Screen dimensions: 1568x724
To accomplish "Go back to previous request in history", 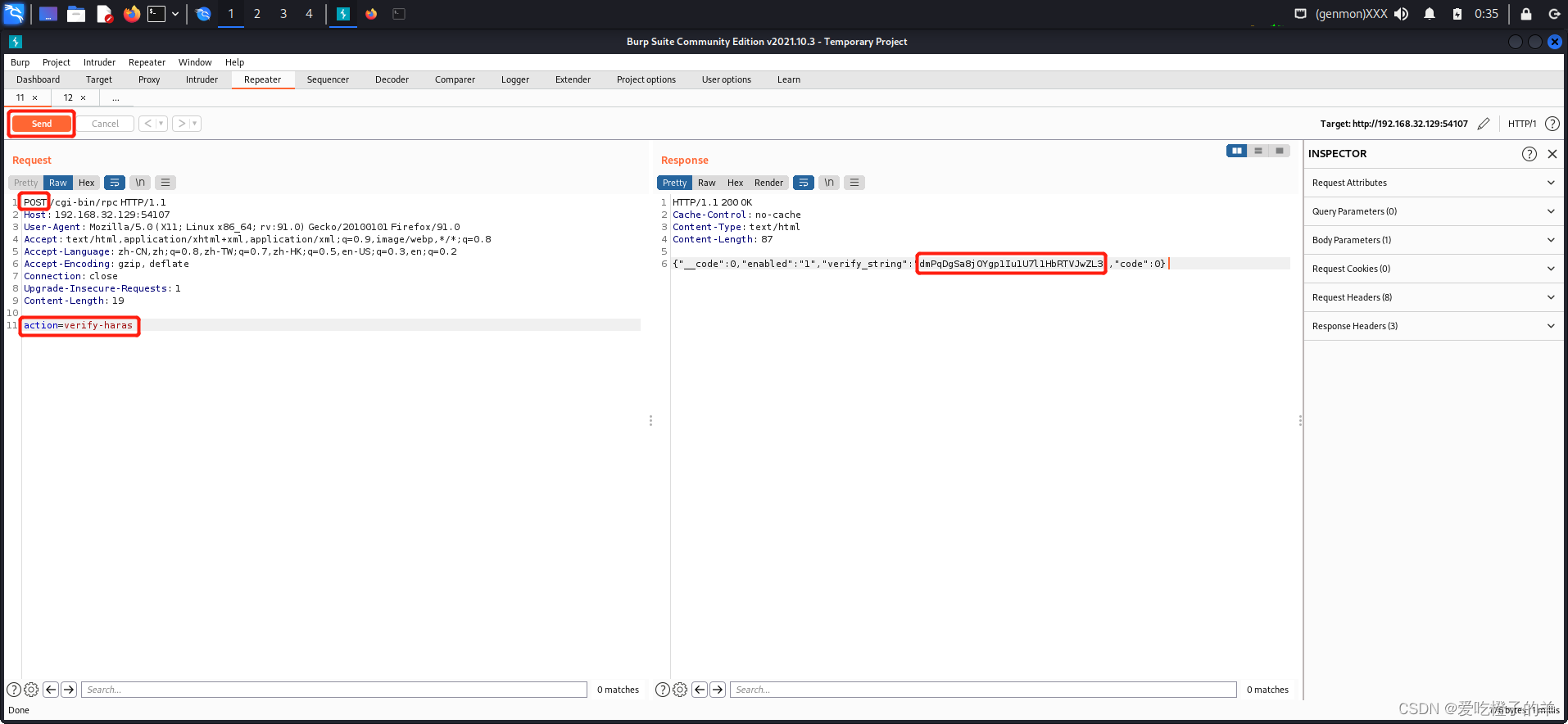I will pos(148,124).
